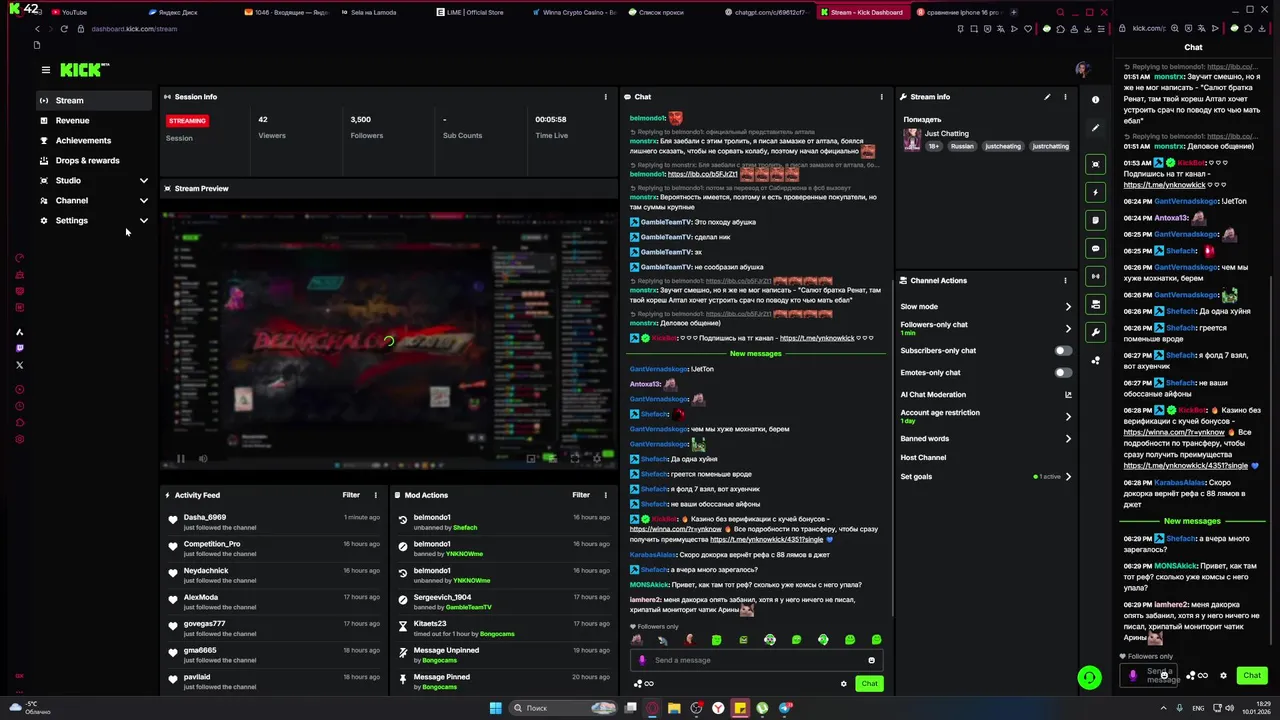Screen dimensions: 1280x720
Task: Open Set goals options
Action: [x=985, y=477]
